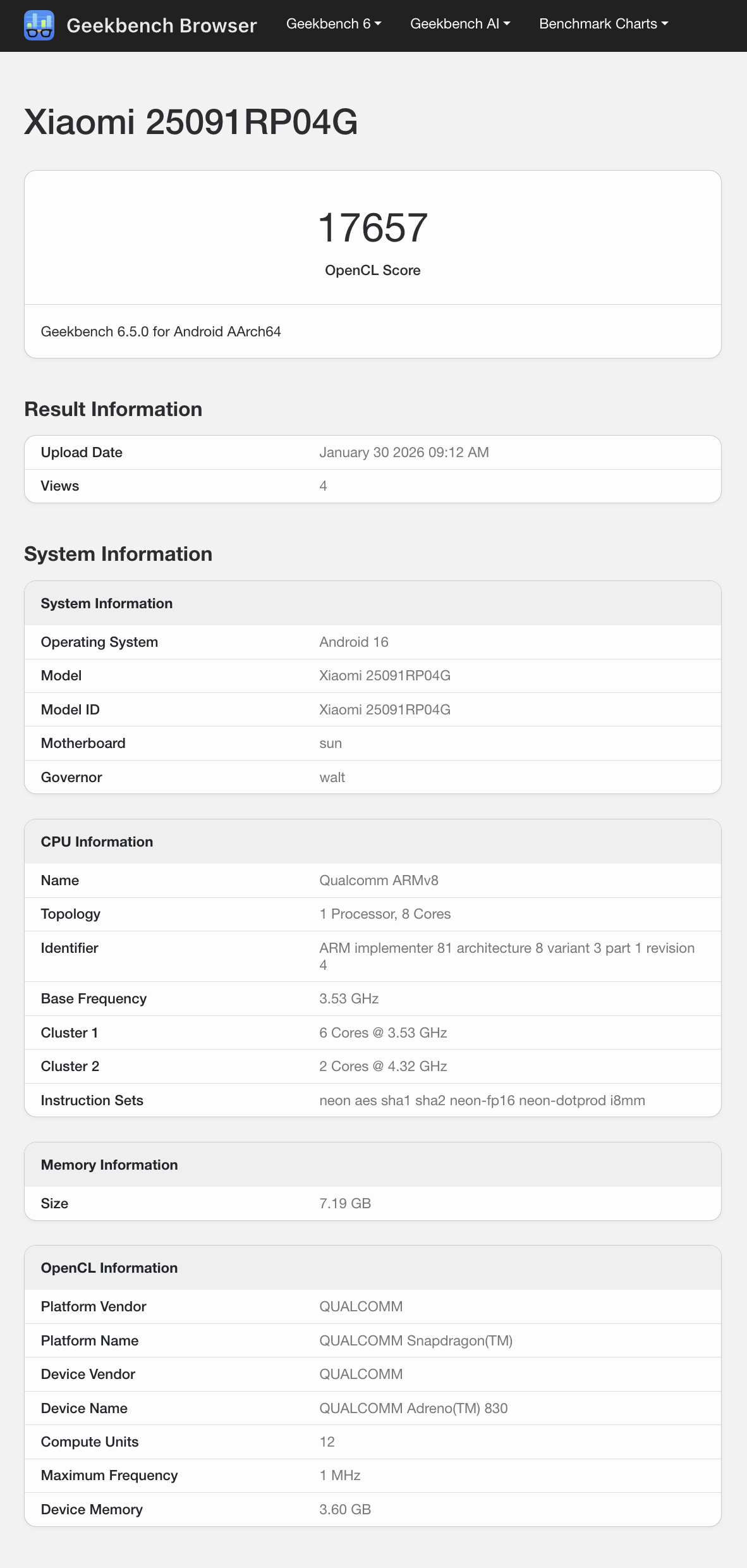Image resolution: width=747 pixels, height=1568 pixels.
Task: Click the Android 16 operating system value
Action: [x=353, y=642]
